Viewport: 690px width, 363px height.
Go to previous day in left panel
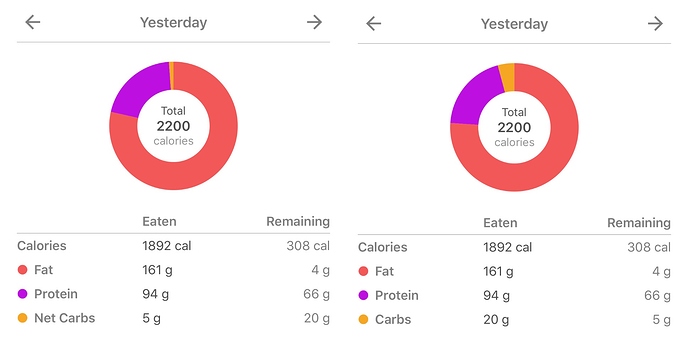[33, 22]
